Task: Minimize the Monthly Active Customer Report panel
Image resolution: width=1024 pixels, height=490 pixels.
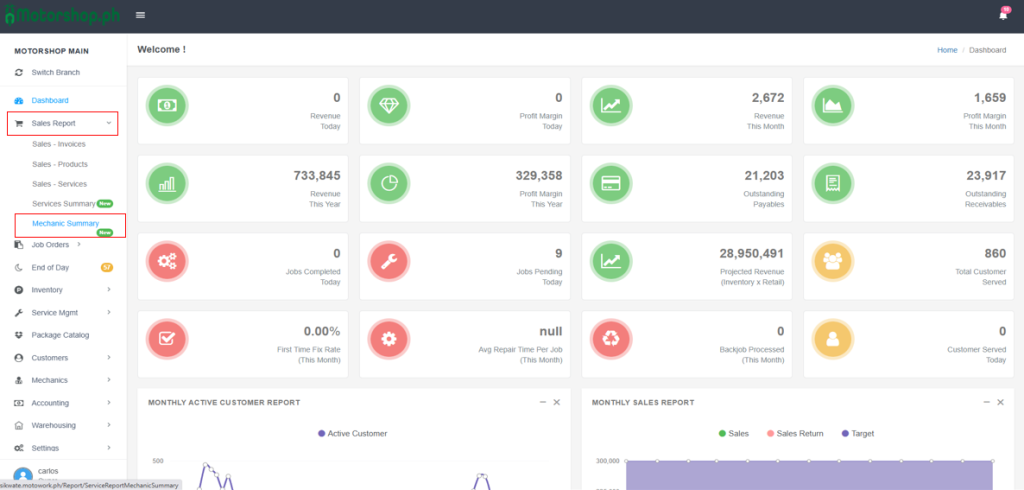Action: pos(542,402)
